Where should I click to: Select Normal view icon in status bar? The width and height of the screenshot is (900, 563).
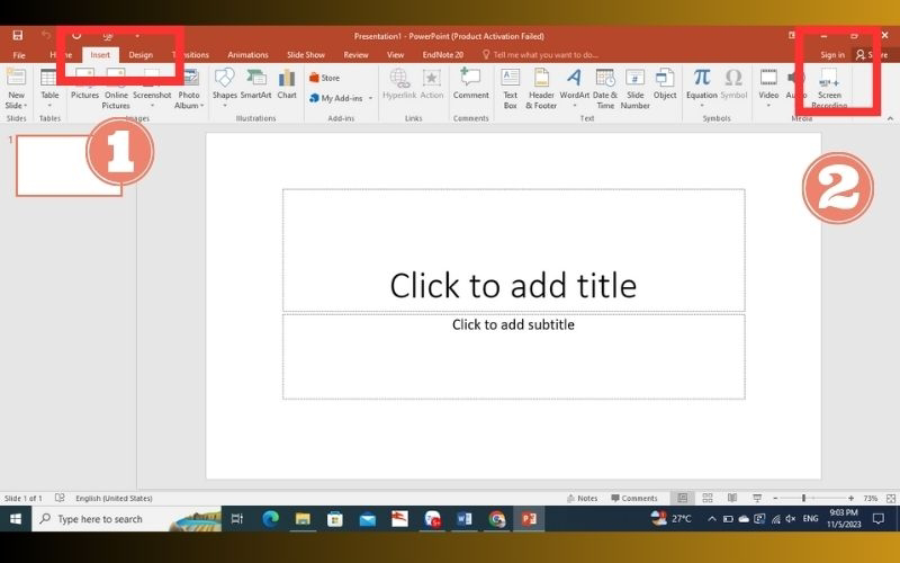pyautogui.click(x=682, y=498)
